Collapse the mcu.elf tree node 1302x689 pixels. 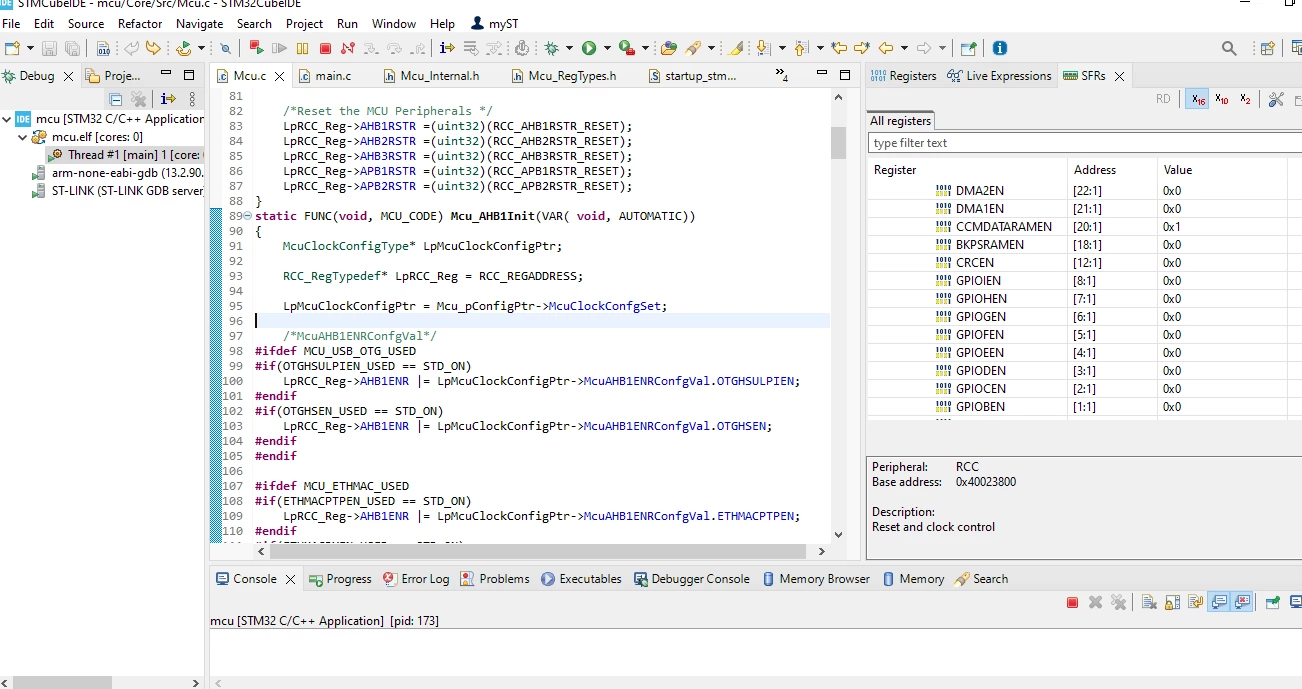point(23,137)
